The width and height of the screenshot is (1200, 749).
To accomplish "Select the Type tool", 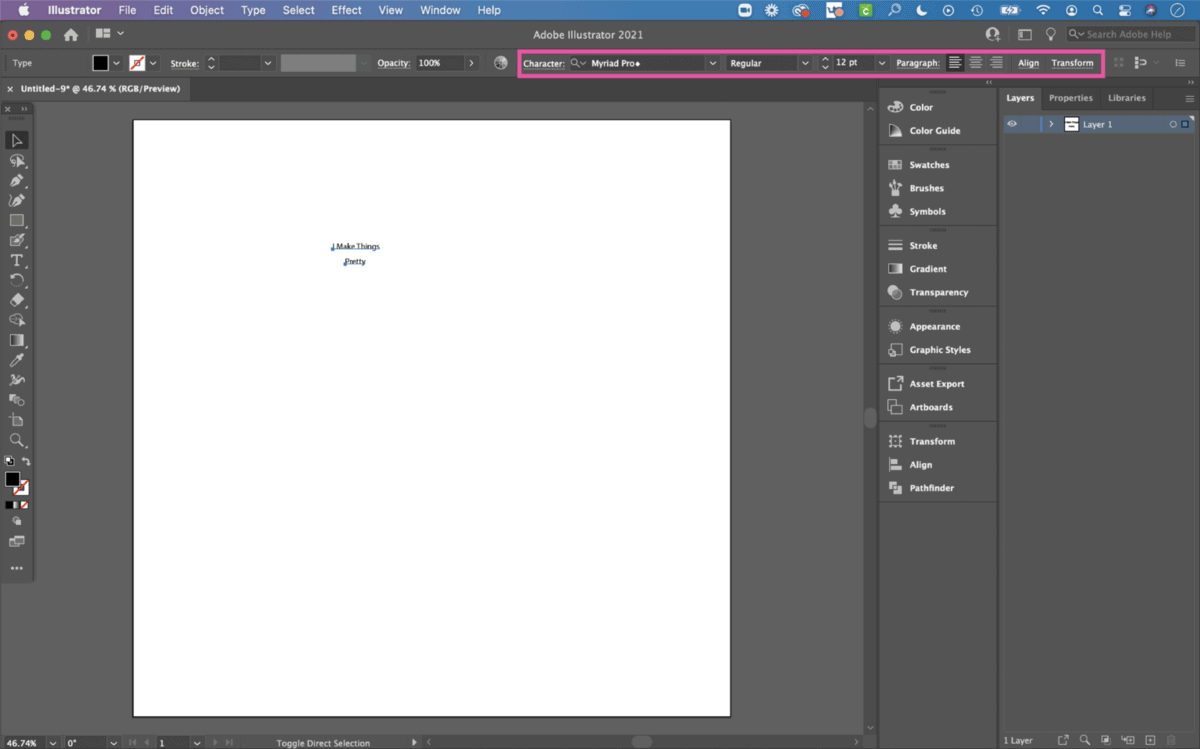I will 17,261.
